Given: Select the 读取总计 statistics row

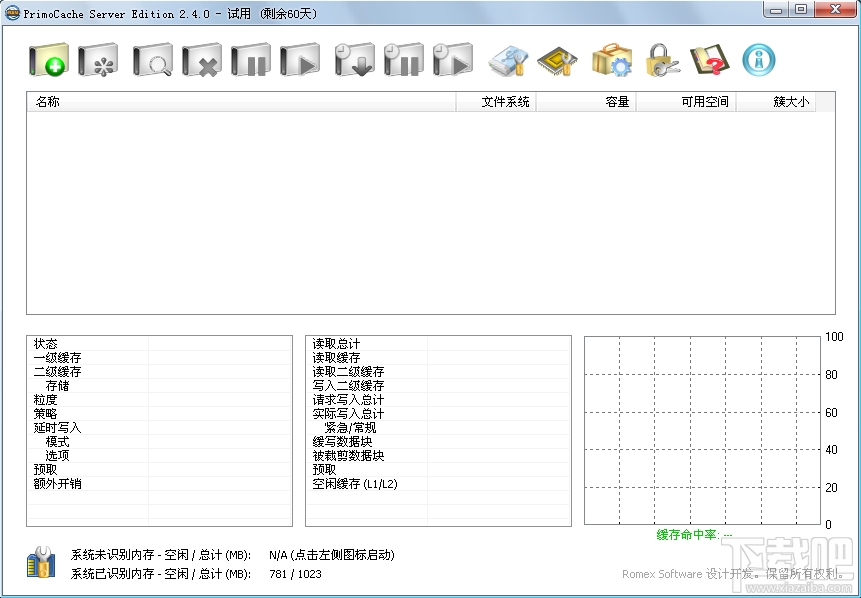Looking at the screenshot, I should 438,344.
